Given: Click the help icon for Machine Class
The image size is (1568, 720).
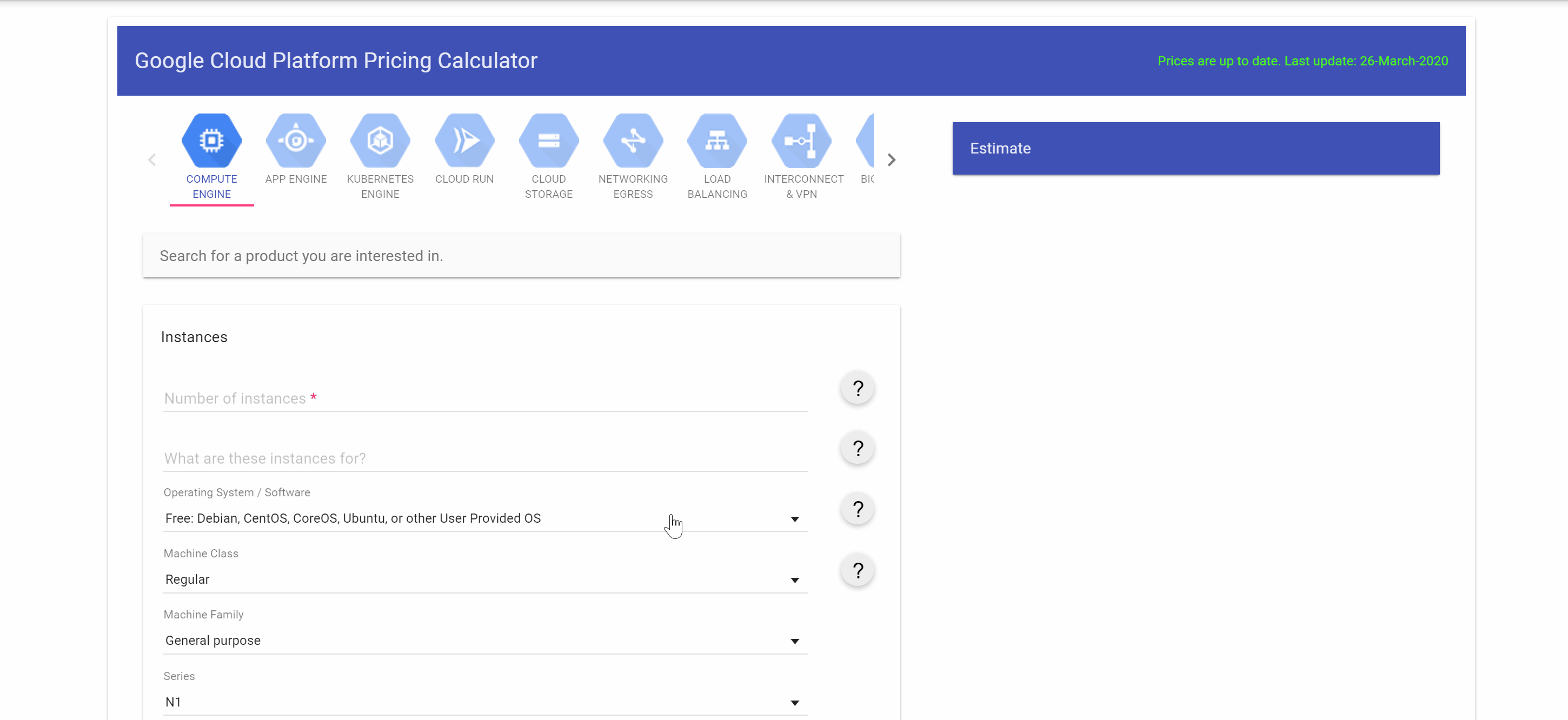Looking at the screenshot, I should (x=857, y=571).
